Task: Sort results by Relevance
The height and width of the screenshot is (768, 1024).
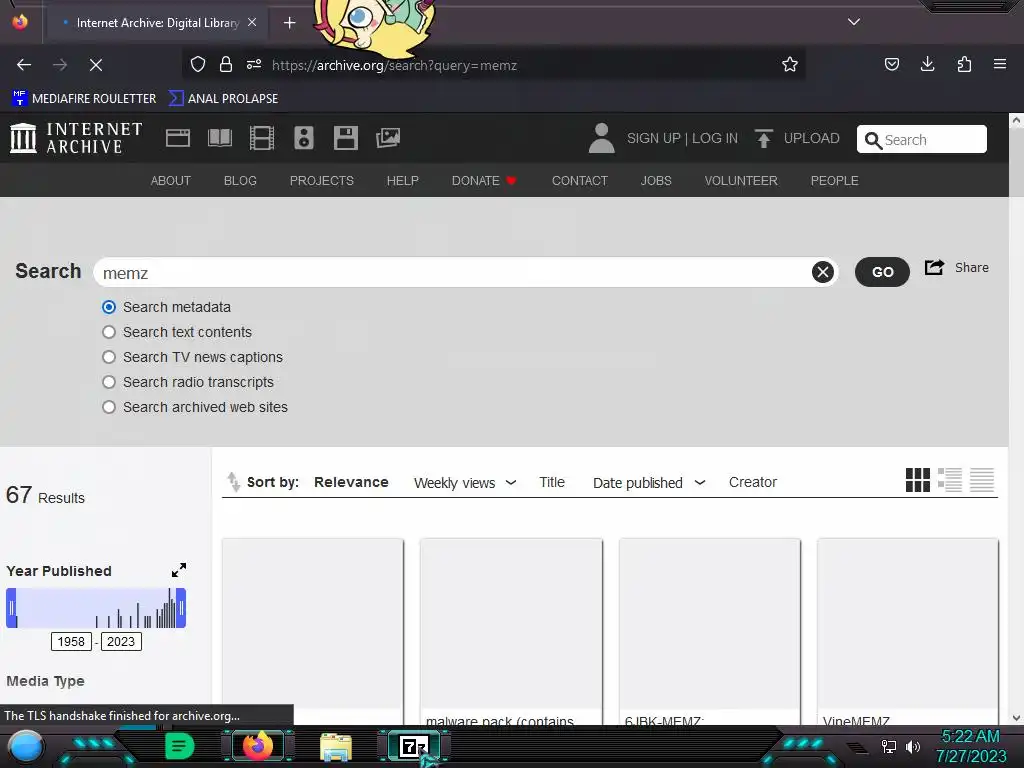Action: (351, 482)
